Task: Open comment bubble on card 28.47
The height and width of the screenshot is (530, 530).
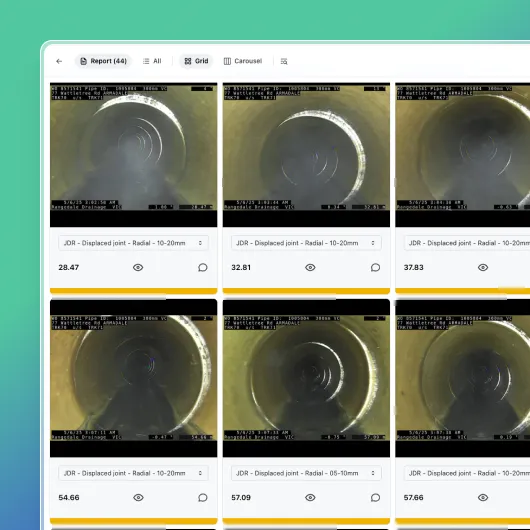Action: (202, 267)
